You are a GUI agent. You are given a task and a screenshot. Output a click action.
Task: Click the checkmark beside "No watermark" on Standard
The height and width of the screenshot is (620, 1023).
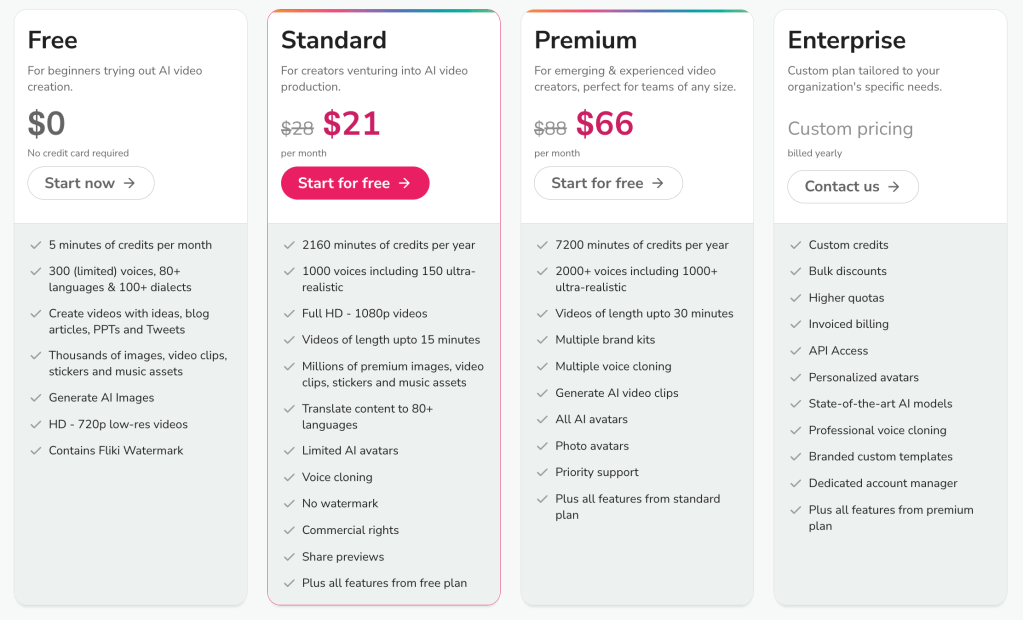(x=287, y=504)
